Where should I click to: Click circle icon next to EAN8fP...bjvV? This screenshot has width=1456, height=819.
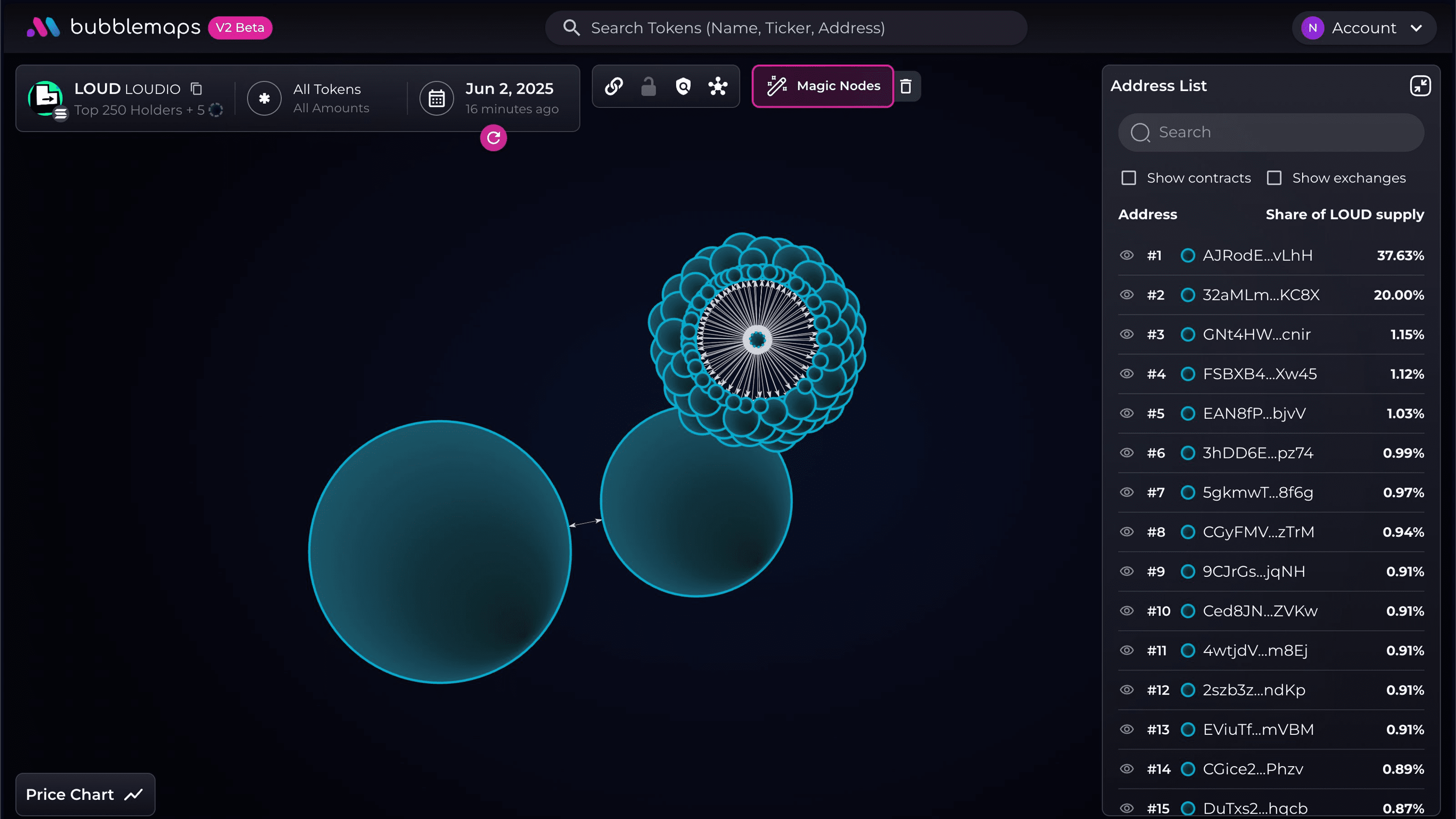coord(1188,413)
